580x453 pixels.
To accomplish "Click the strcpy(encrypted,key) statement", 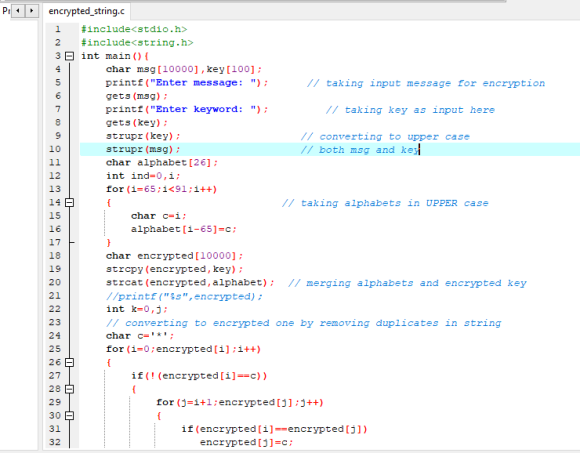I will (x=174, y=269).
